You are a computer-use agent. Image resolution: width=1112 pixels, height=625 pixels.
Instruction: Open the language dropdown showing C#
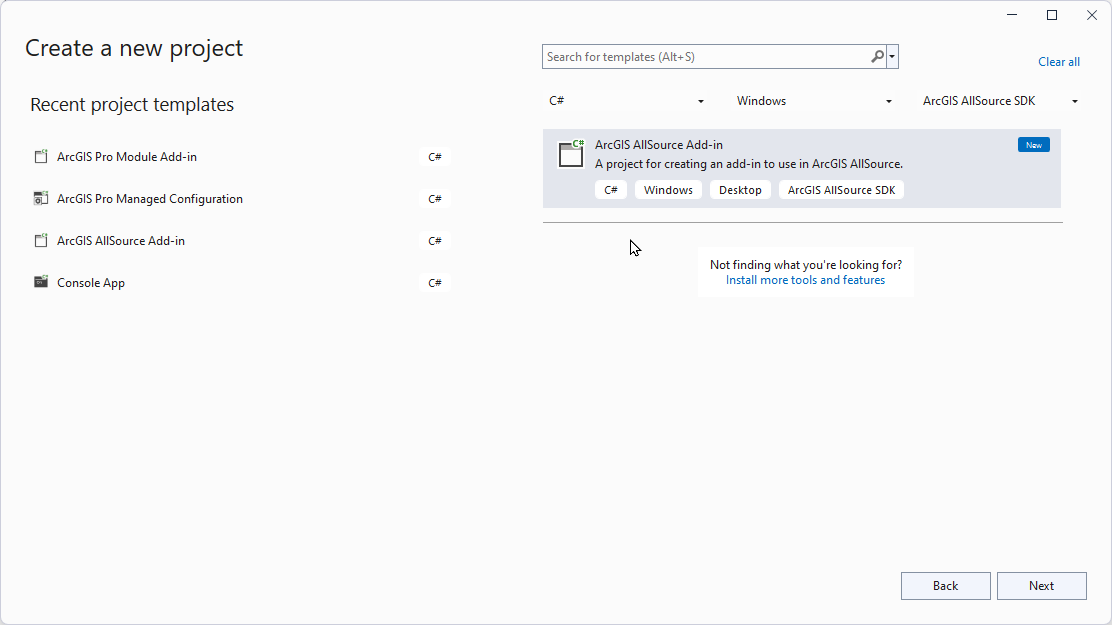click(x=627, y=100)
